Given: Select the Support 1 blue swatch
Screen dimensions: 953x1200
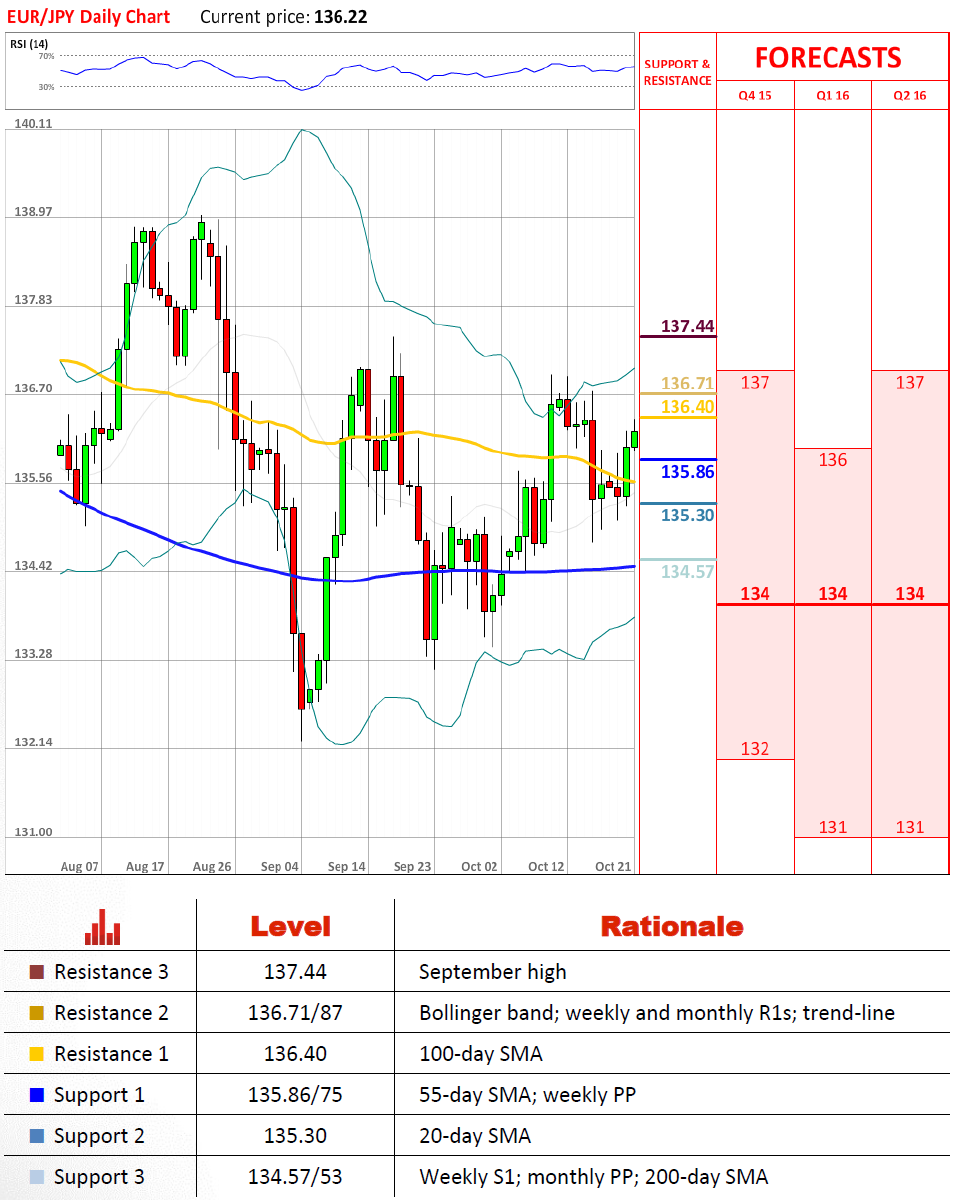Looking at the screenshot, I should point(37,1095).
